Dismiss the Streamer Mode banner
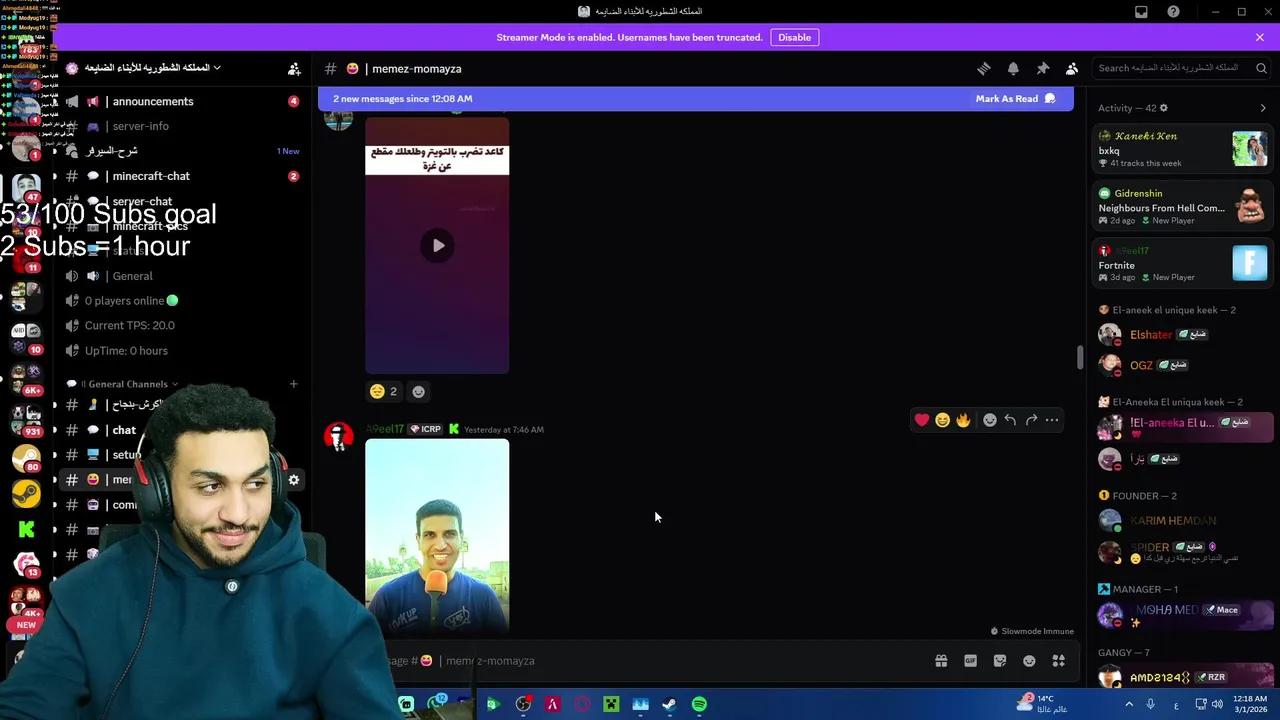The height and width of the screenshot is (720, 1280). click(1260, 37)
